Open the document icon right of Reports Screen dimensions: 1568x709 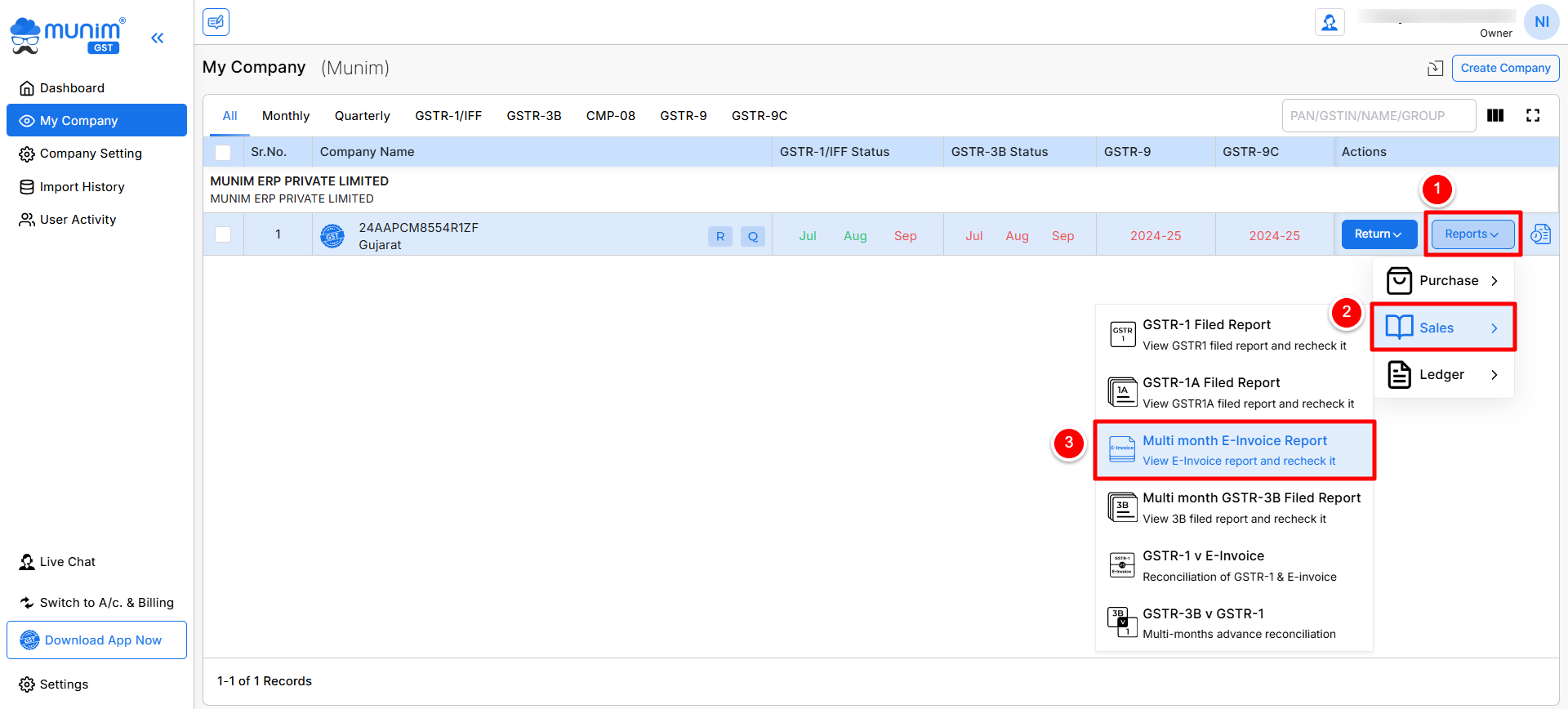[x=1540, y=234]
